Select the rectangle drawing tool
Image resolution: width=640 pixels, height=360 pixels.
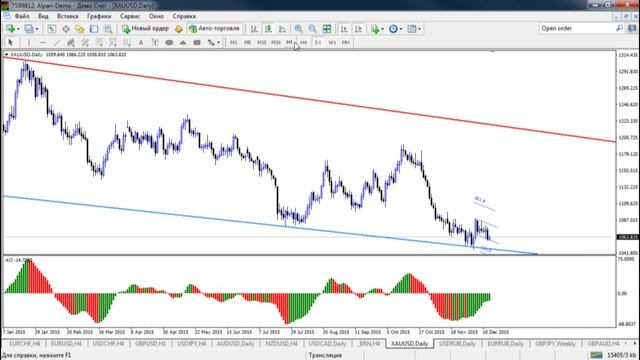click(x=197, y=42)
